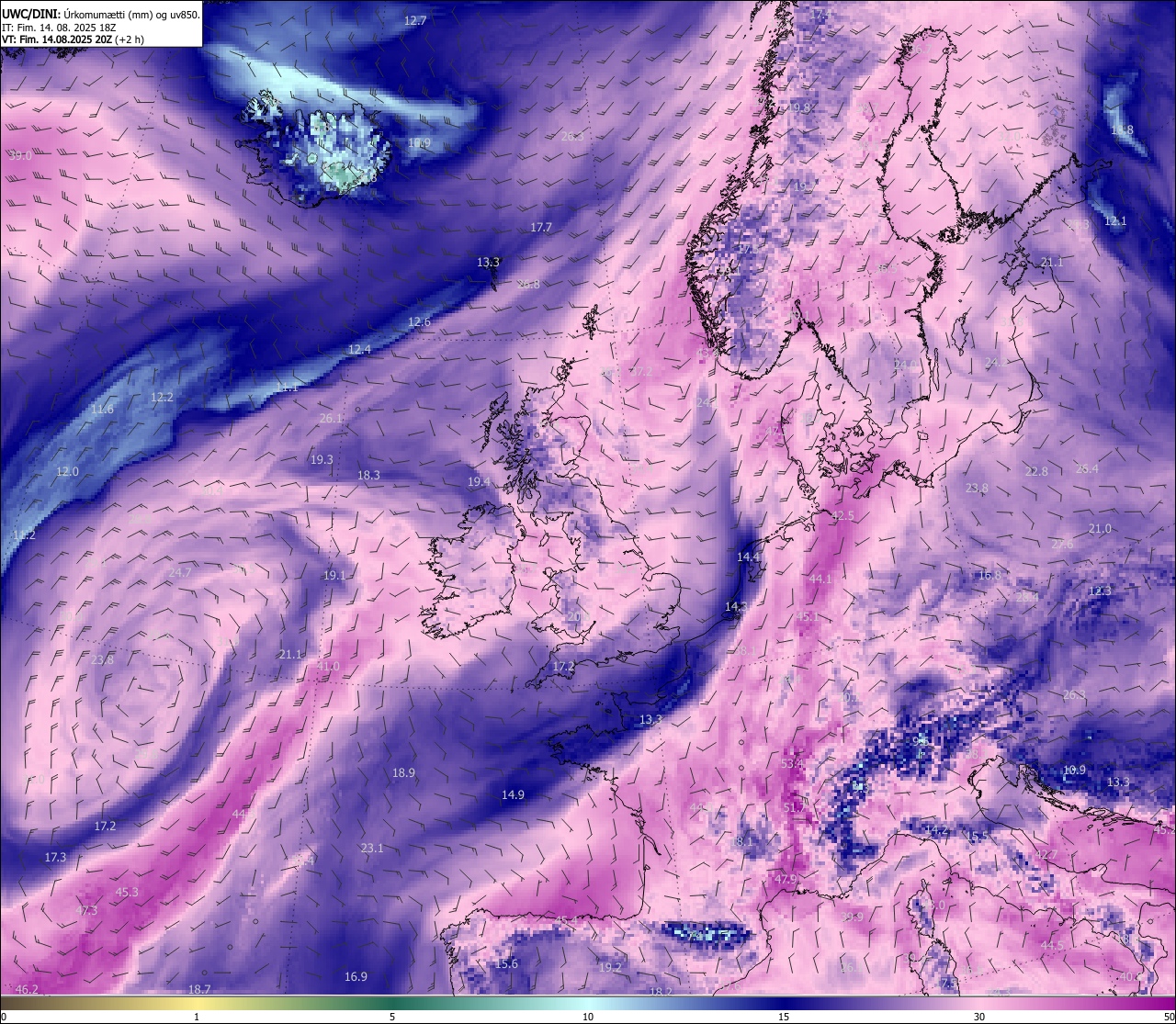Click the 17.3 value on the map
The image size is (1176, 1024).
55,857
